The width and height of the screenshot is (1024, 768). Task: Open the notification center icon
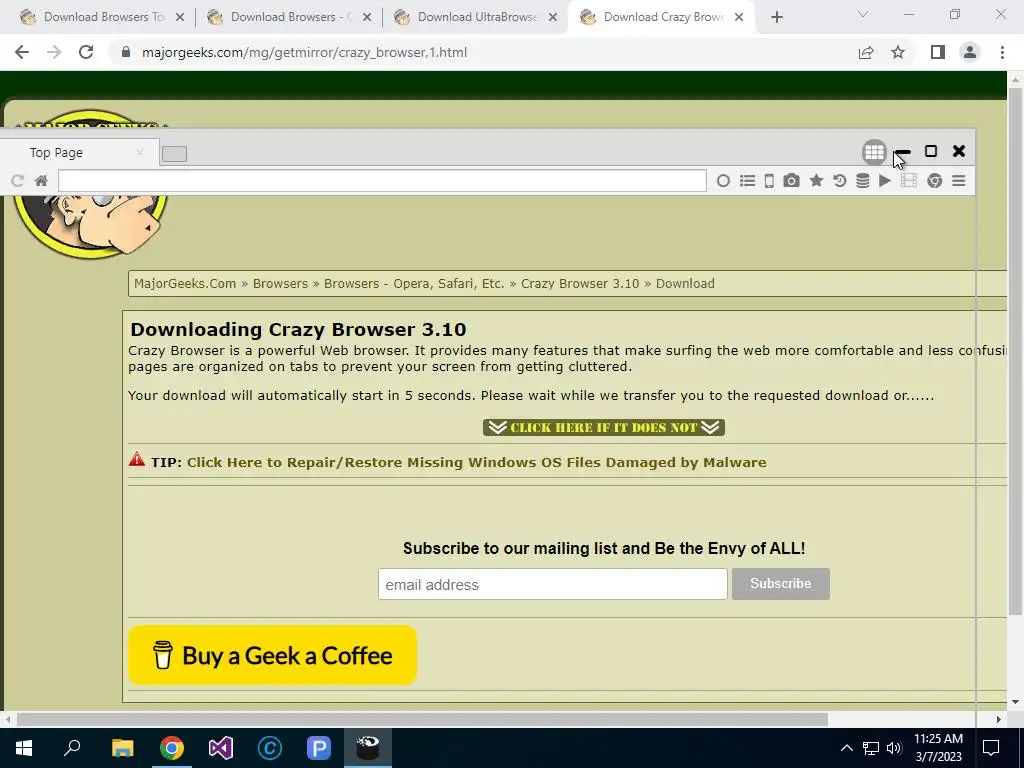pyautogui.click(x=991, y=748)
